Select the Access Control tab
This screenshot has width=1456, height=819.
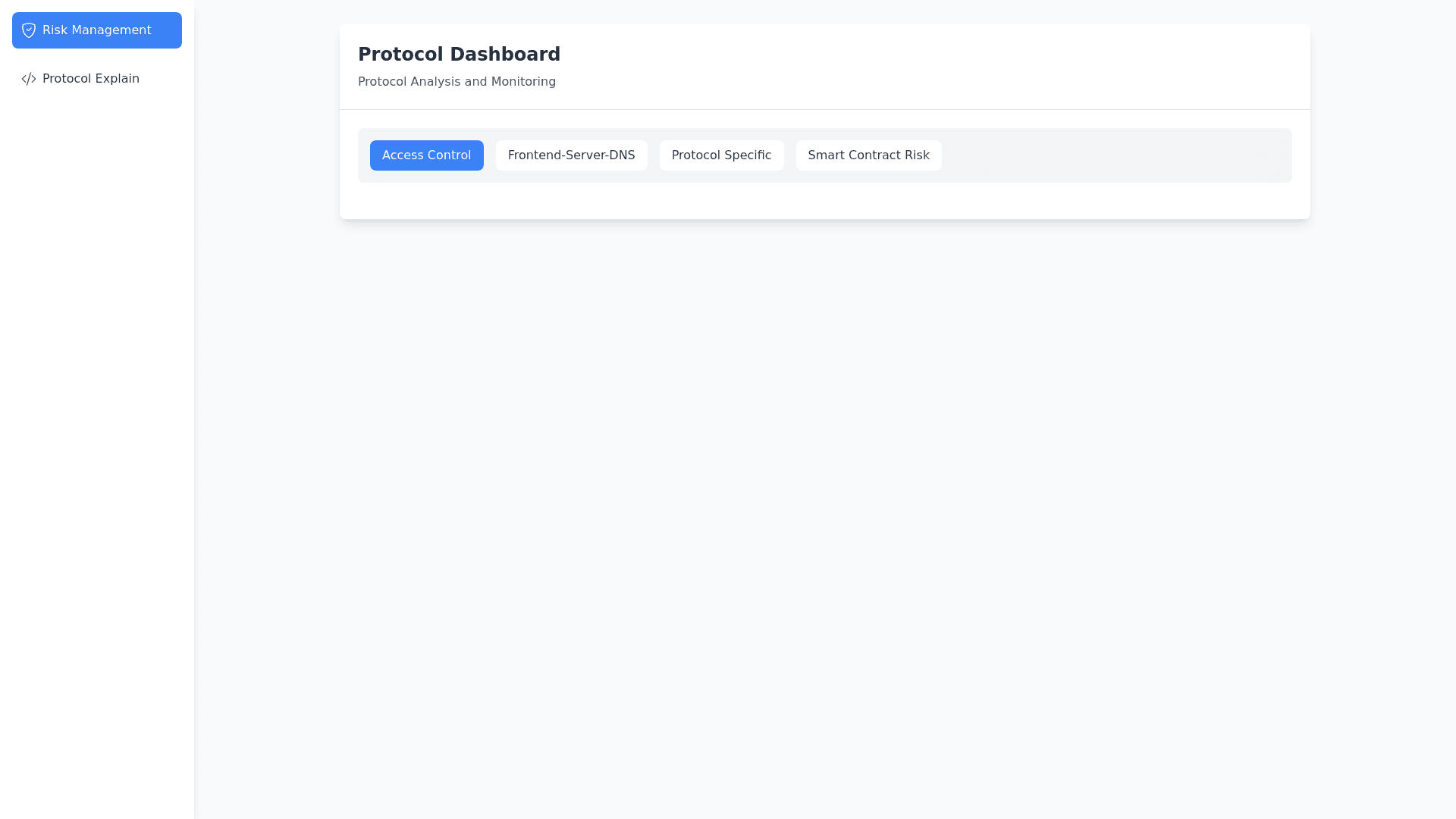click(x=426, y=155)
